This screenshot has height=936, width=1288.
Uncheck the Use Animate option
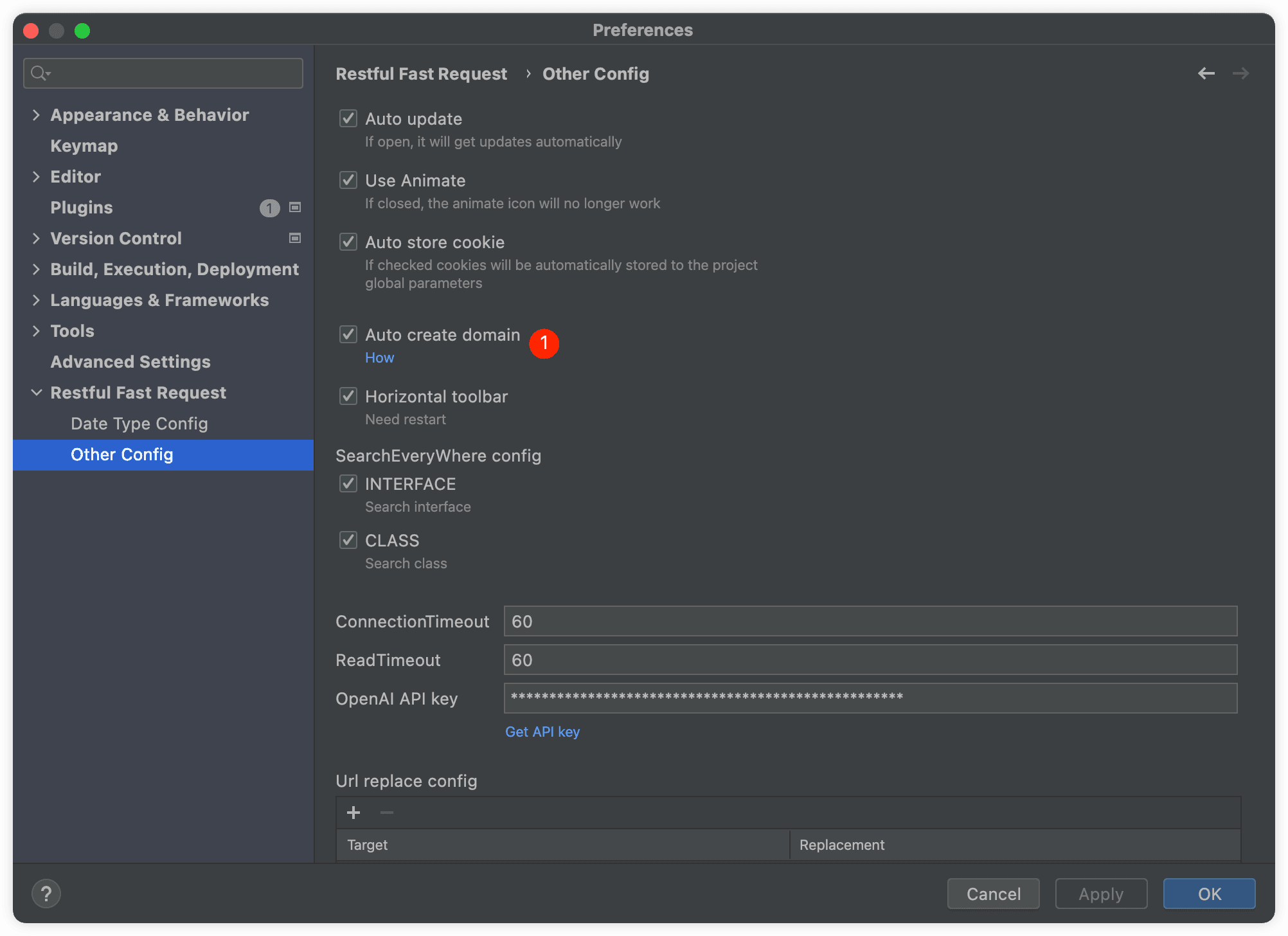[348, 180]
